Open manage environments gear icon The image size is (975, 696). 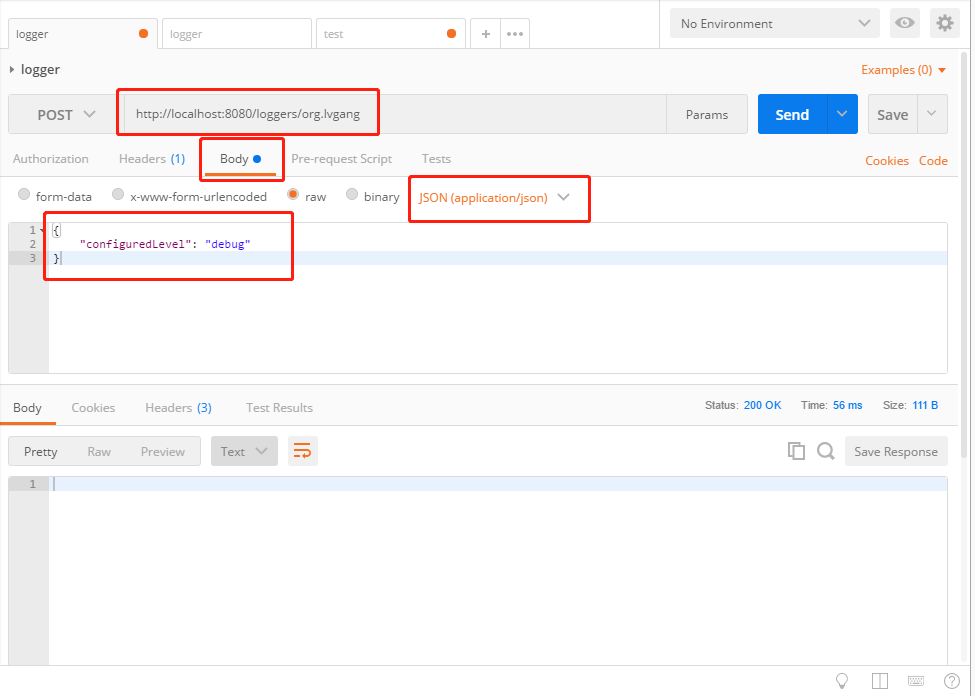coord(944,23)
